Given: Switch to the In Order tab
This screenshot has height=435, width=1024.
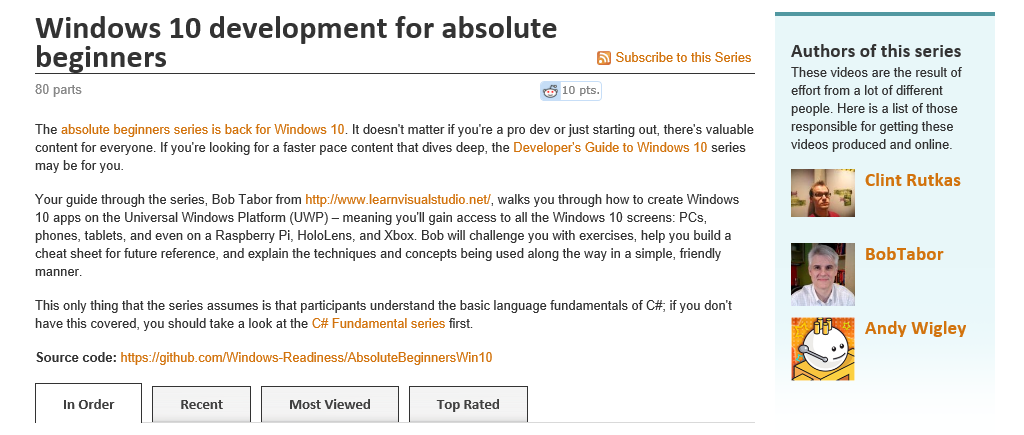Looking at the screenshot, I should tap(88, 404).
